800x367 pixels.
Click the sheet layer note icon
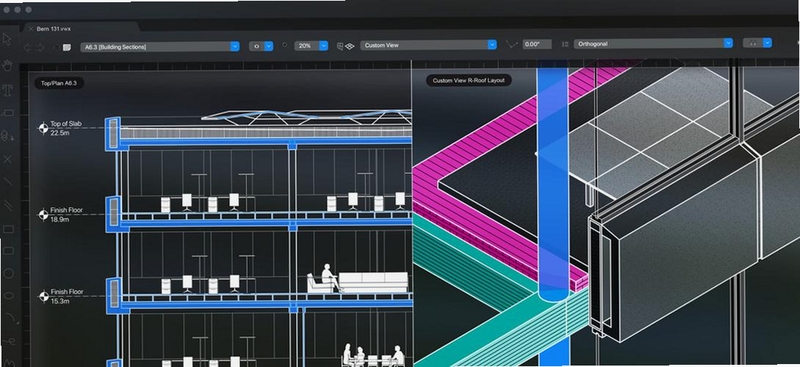pyautogui.click(x=66, y=47)
